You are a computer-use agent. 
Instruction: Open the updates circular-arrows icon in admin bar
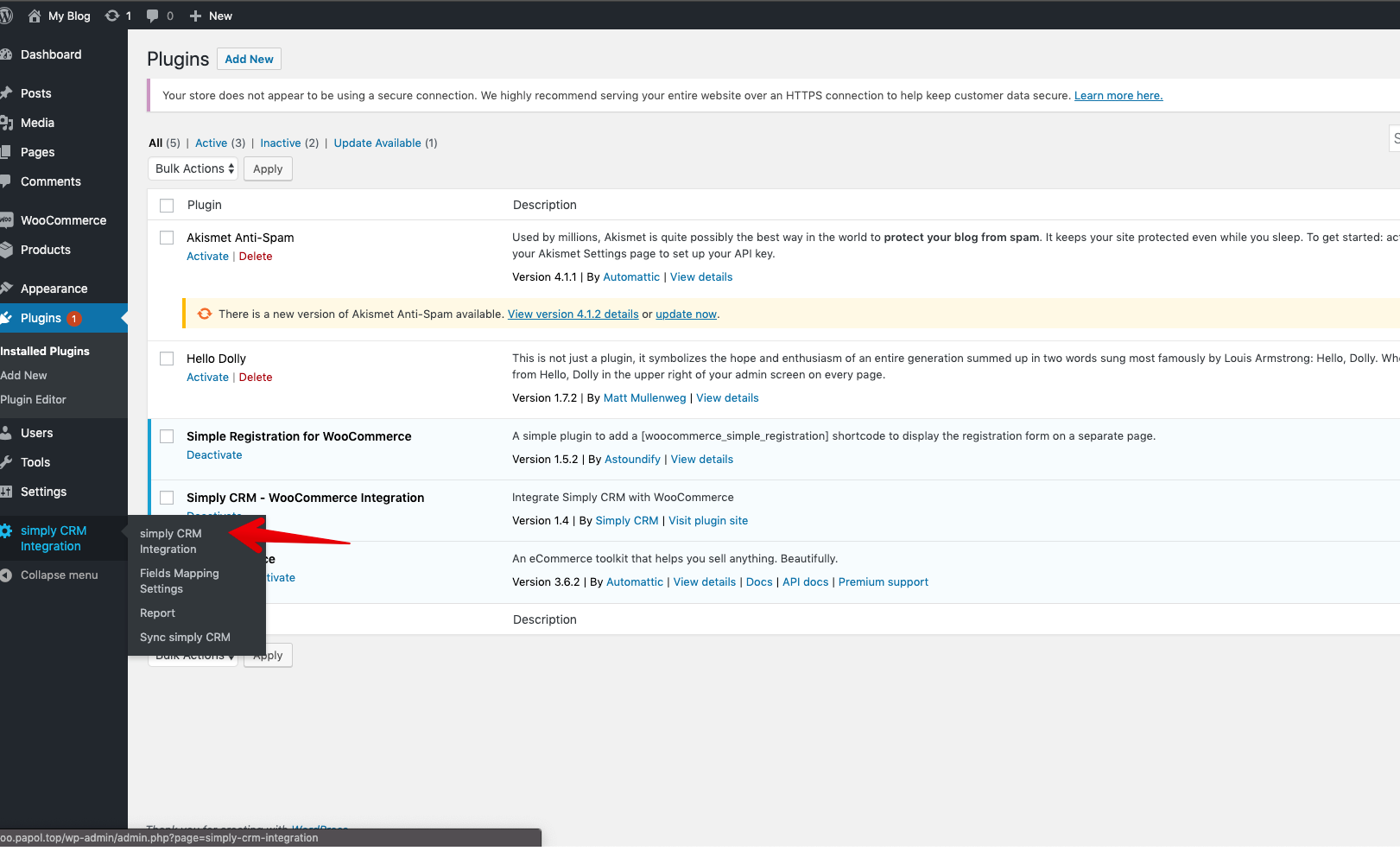[112, 16]
